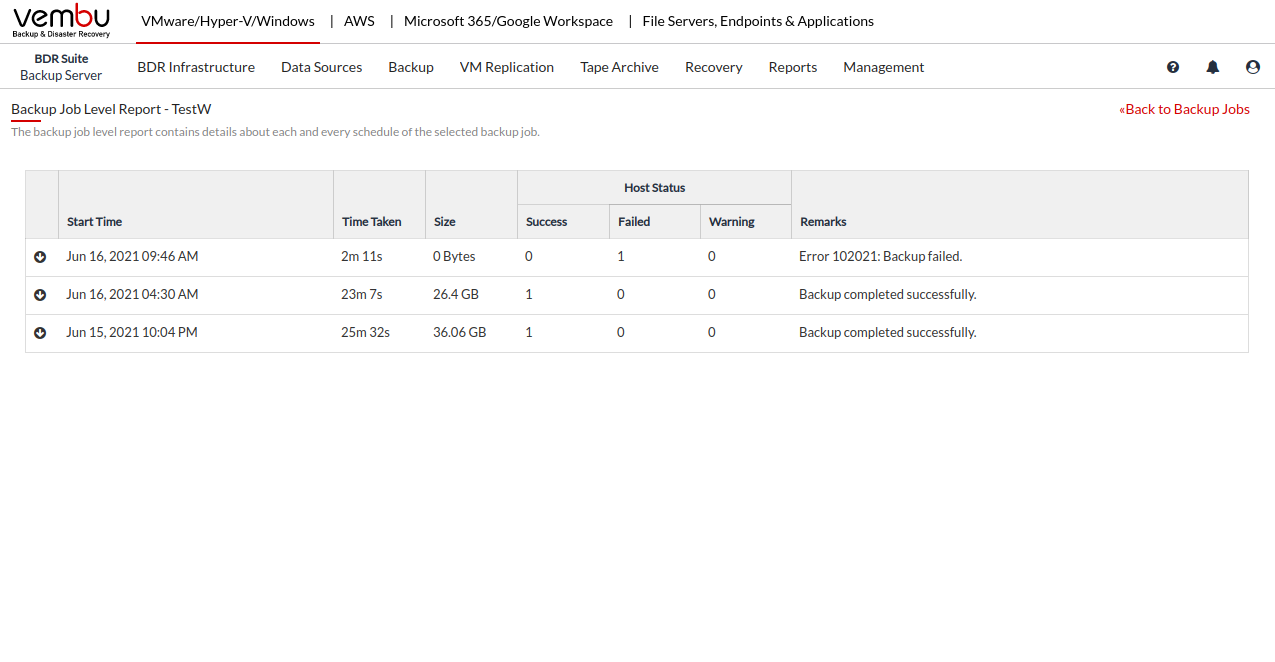The height and width of the screenshot is (662, 1275).
Task: Open the BDR Infrastructure menu
Action: click(x=196, y=67)
